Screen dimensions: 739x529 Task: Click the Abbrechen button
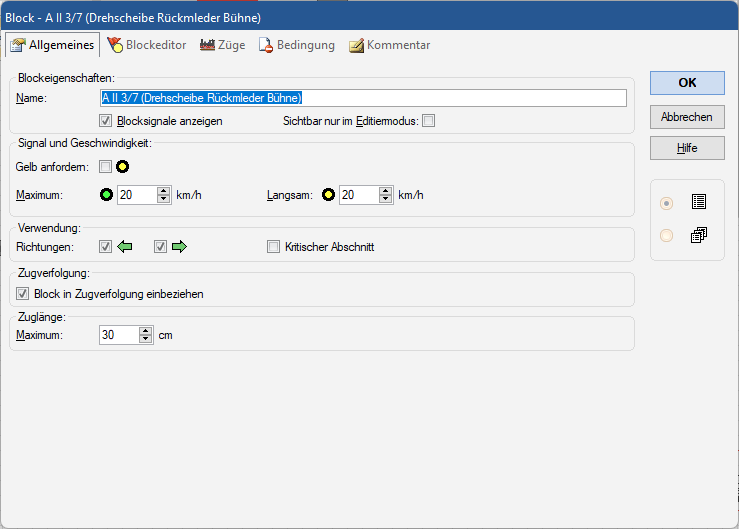click(x=686, y=117)
